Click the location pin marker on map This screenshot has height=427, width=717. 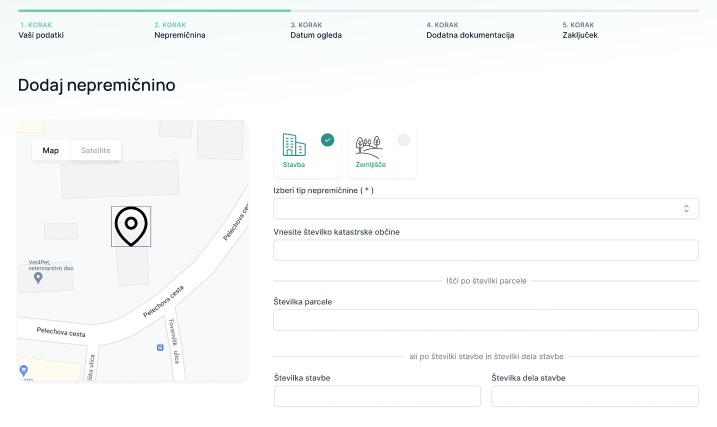(131, 226)
